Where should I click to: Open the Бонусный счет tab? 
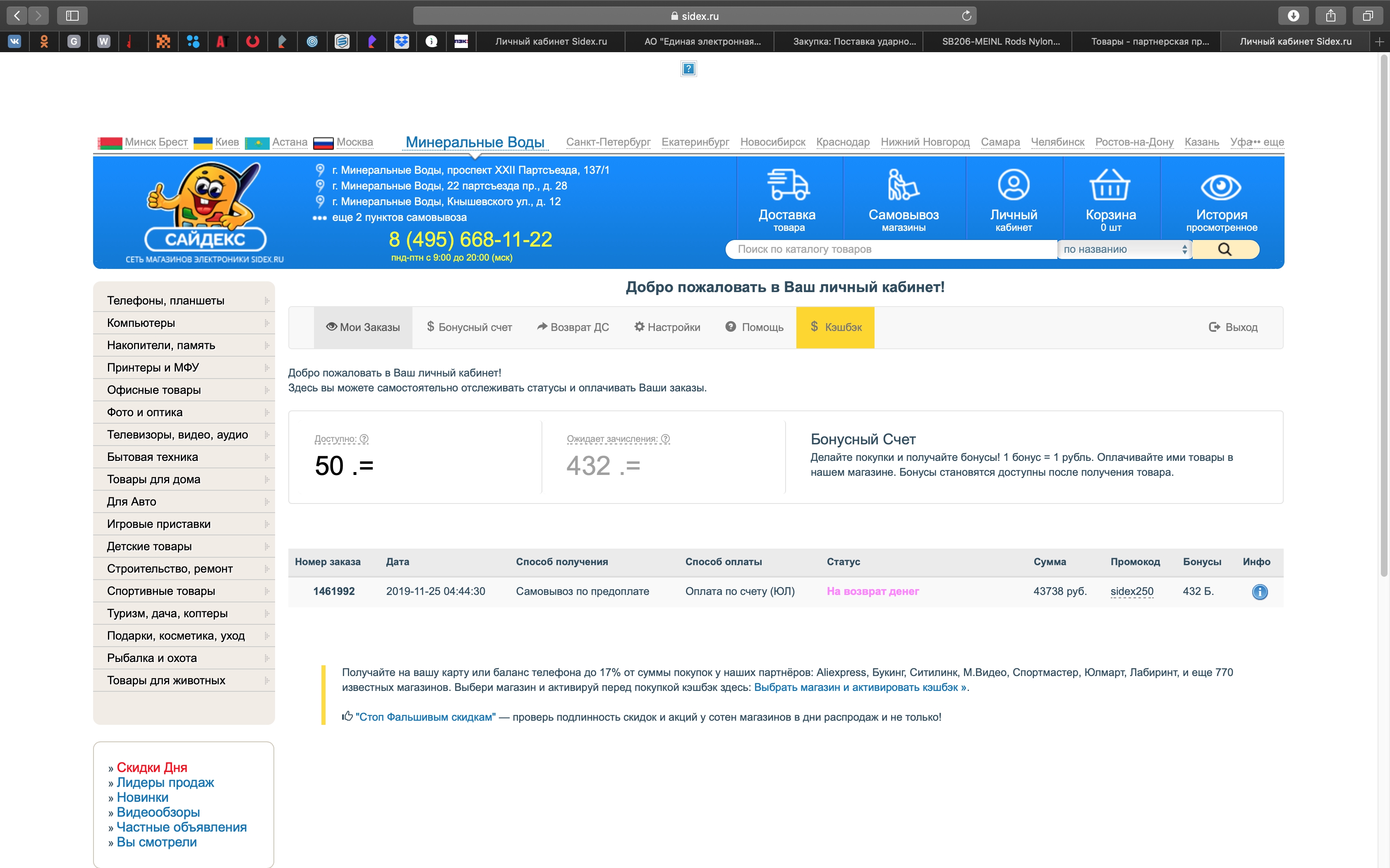470,327
